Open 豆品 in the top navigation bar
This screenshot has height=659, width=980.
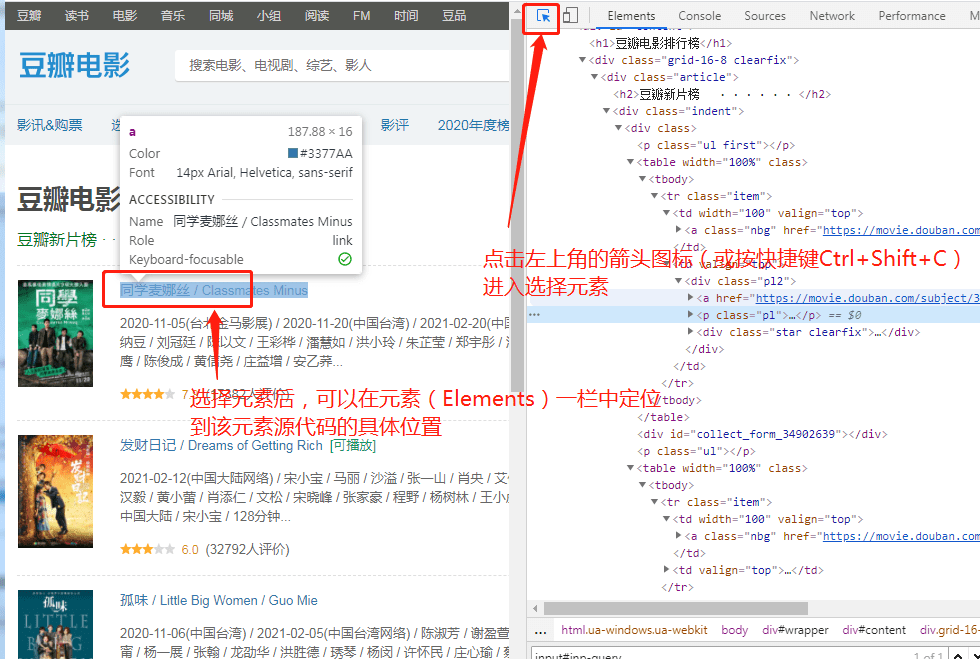tap(454, 16)
